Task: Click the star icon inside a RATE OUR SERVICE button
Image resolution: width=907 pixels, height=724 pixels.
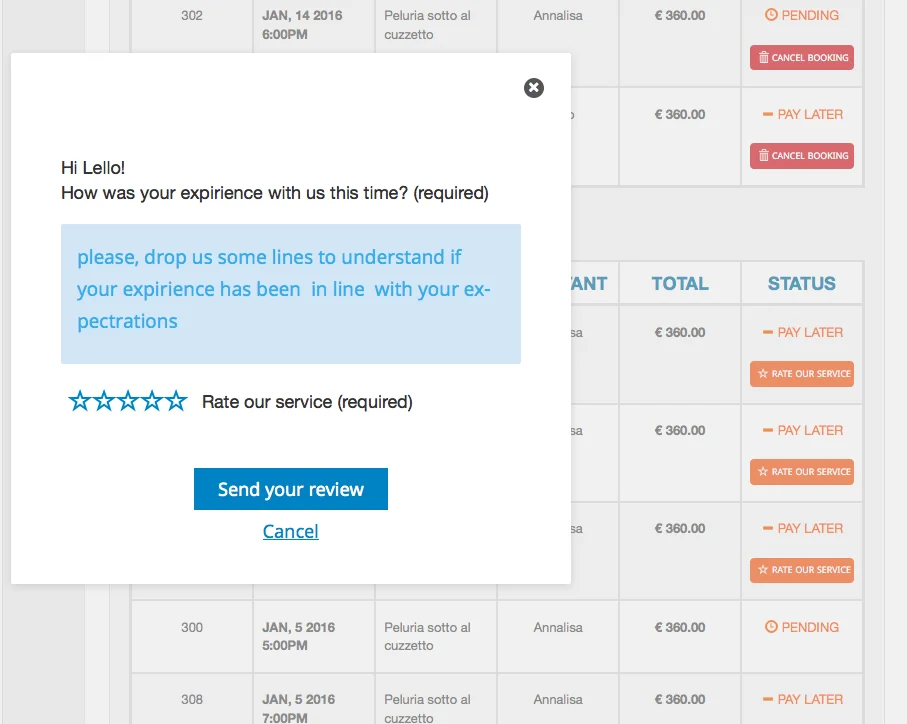Action: tap(761, 374)
